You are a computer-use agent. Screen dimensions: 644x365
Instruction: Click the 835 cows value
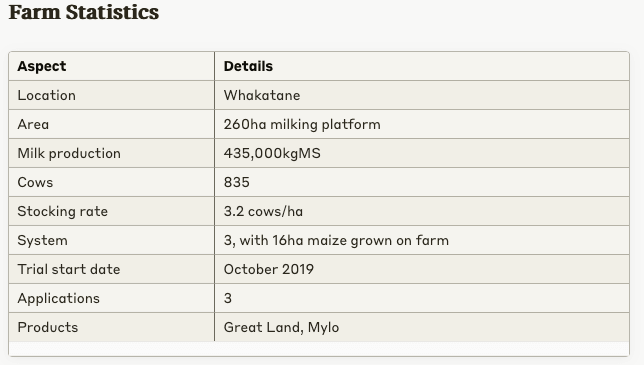[237, 182]
